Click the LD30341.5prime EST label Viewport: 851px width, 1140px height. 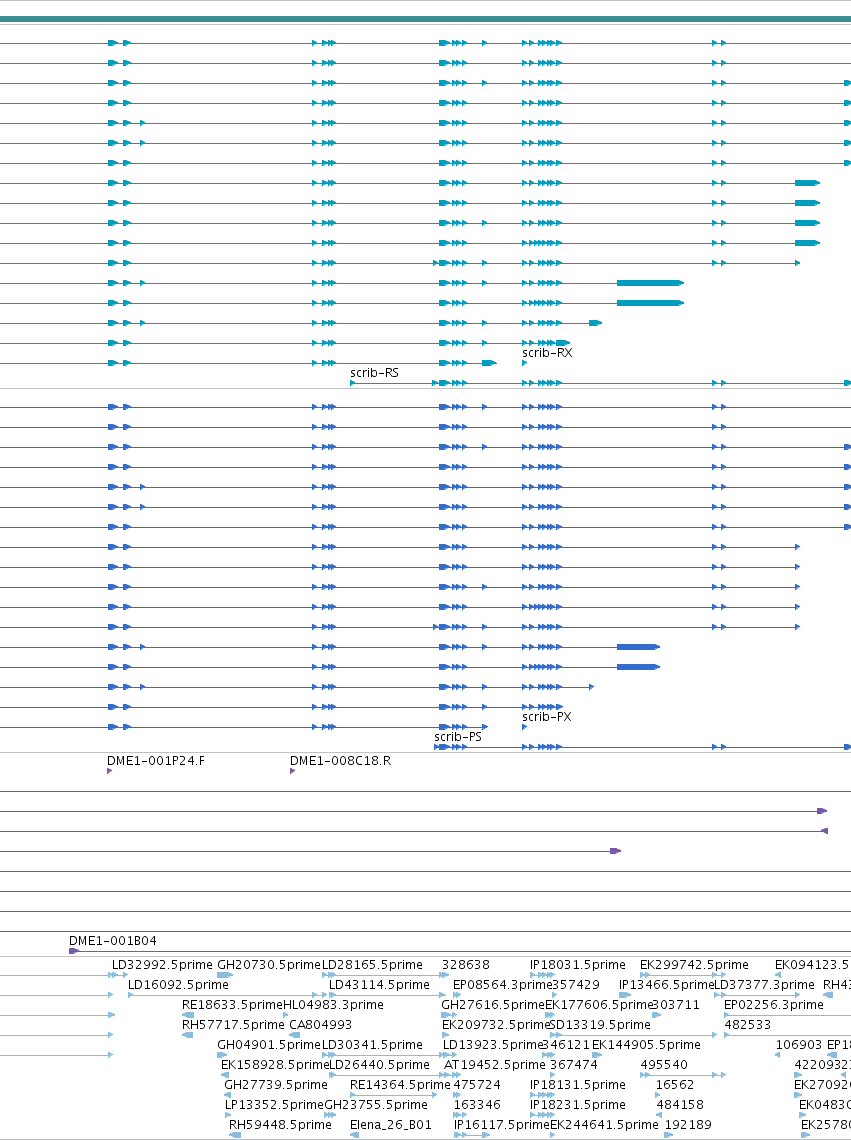(x=372, y=1045)
